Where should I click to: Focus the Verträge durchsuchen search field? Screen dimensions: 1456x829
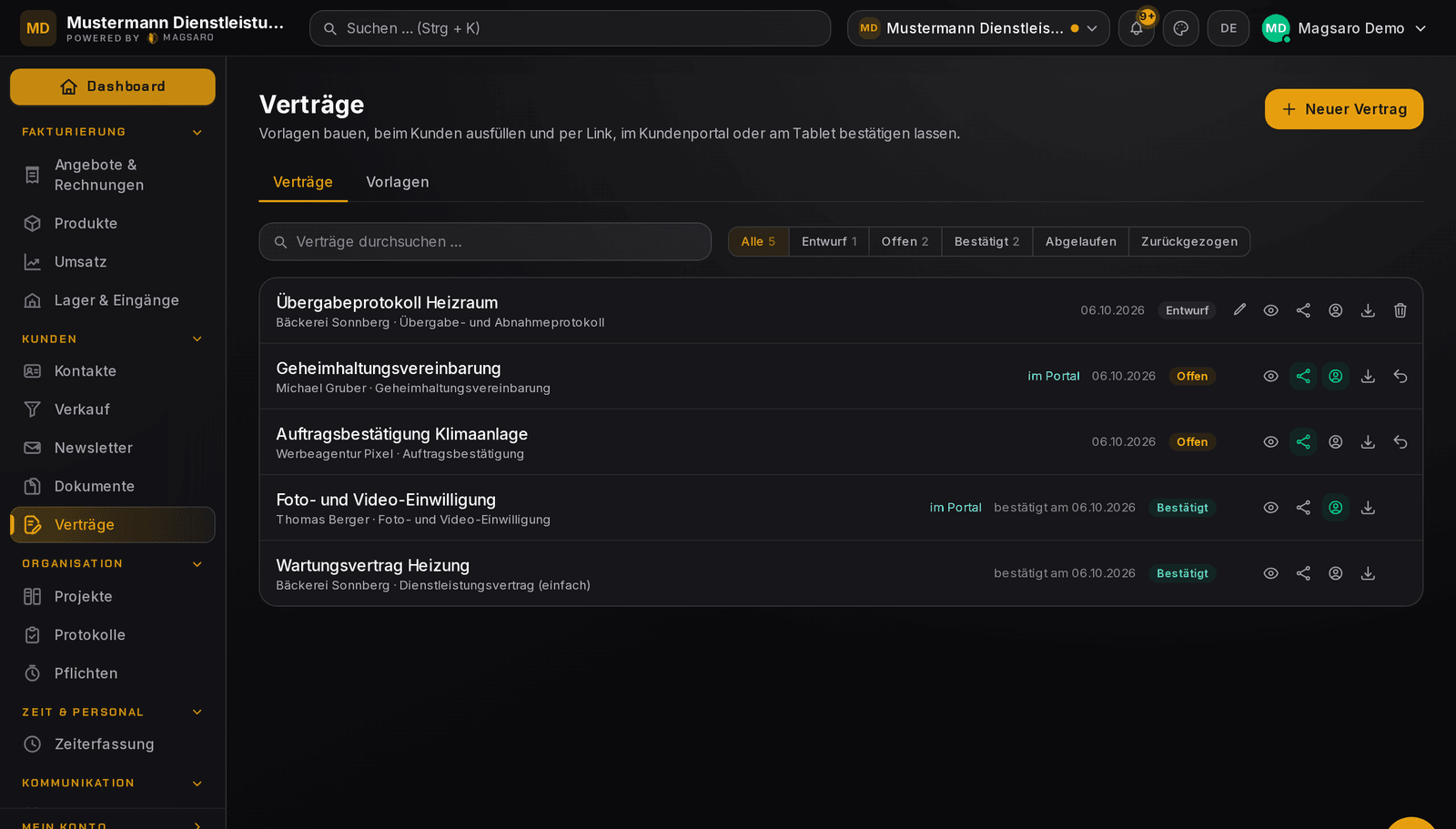pyautogui.click(x=485, y=242)
